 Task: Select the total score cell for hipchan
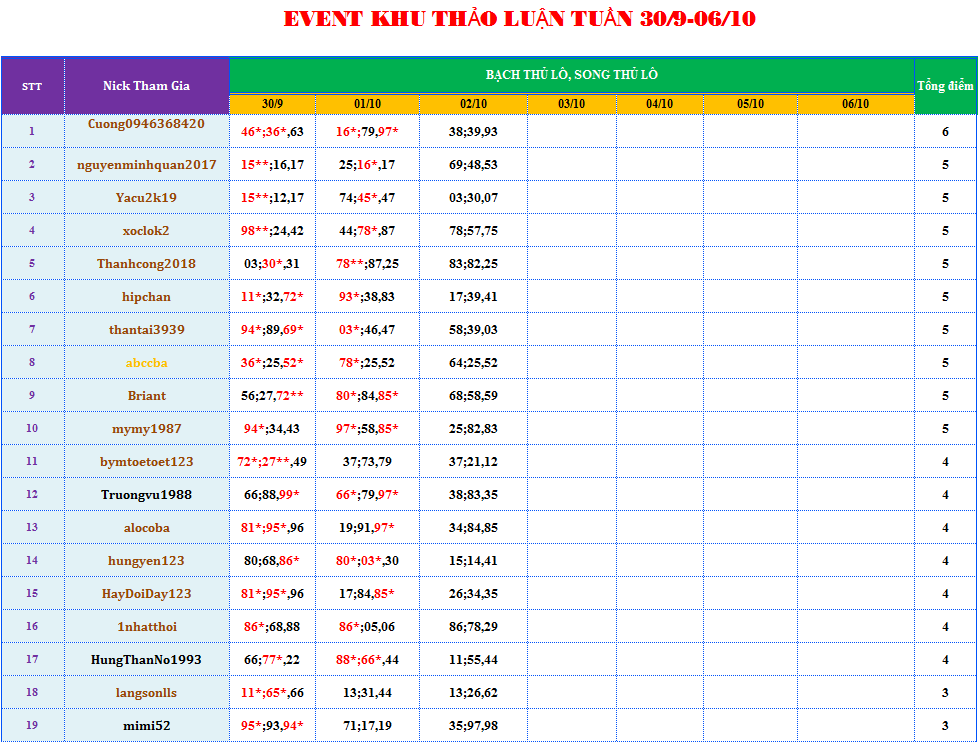coord(945,296)
